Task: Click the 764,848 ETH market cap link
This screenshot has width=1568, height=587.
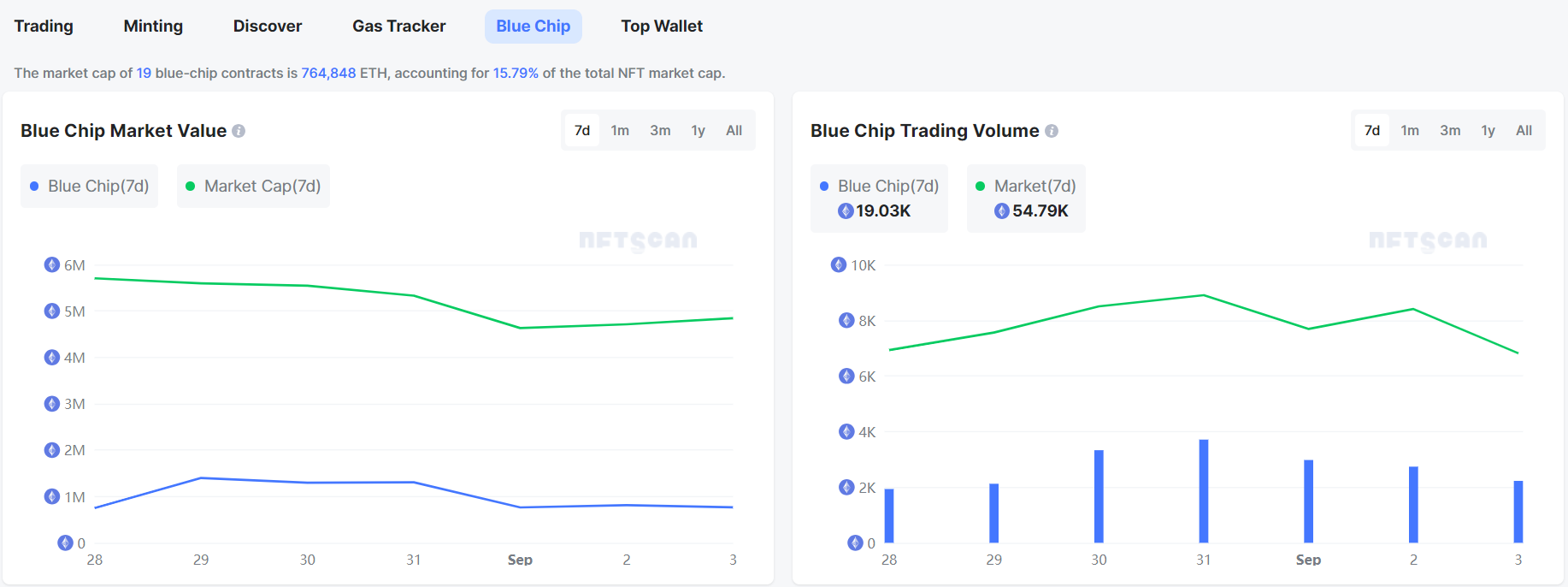Action: (328, 74)
